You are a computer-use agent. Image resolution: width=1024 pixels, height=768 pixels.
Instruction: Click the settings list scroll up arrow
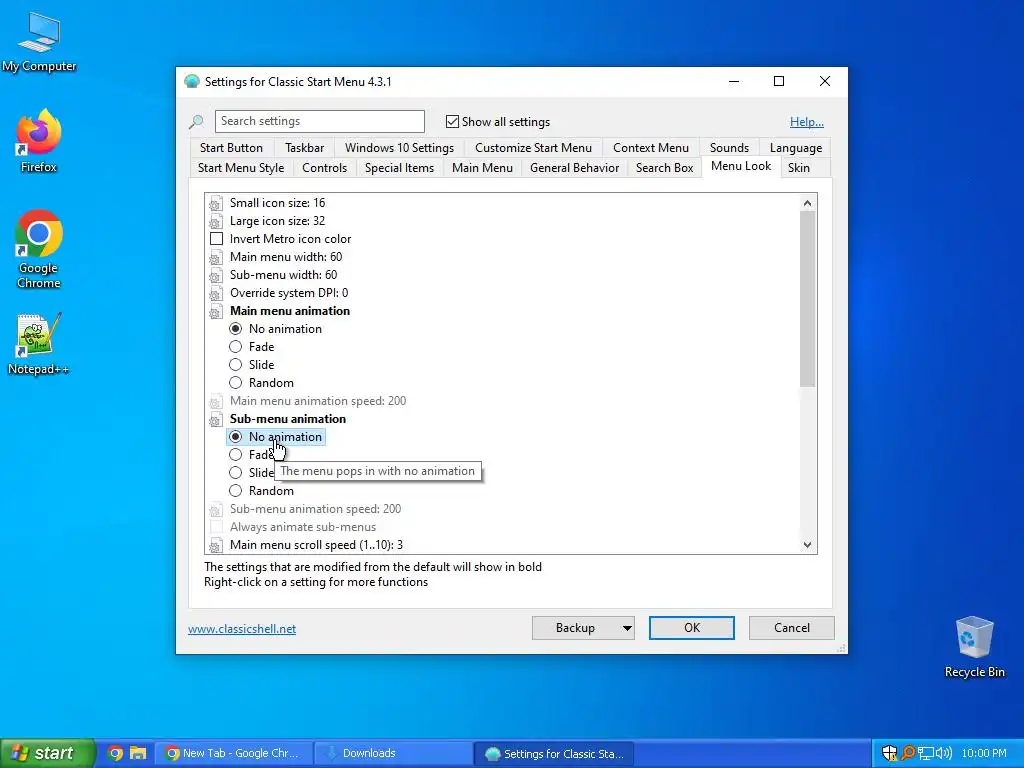[807, 203]
